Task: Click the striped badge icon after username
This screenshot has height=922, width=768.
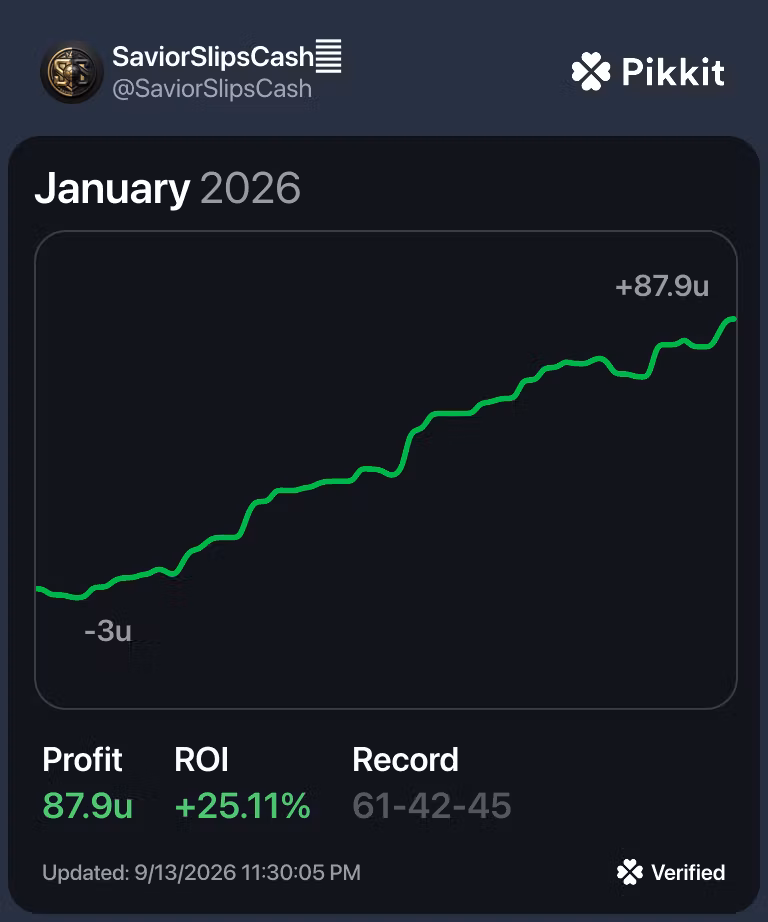Action: 329,56
